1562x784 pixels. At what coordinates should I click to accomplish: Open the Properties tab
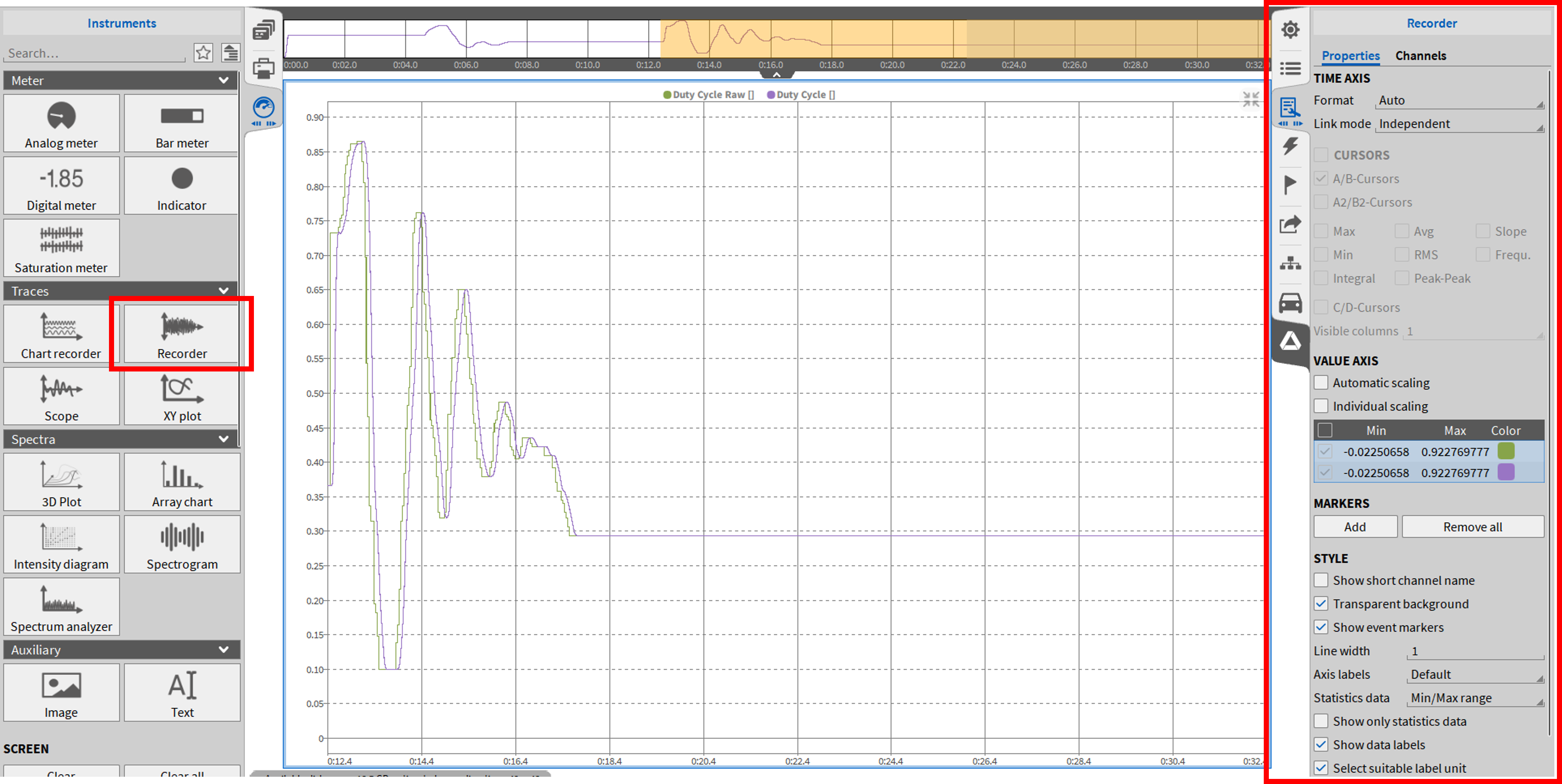click(1350, 56)
